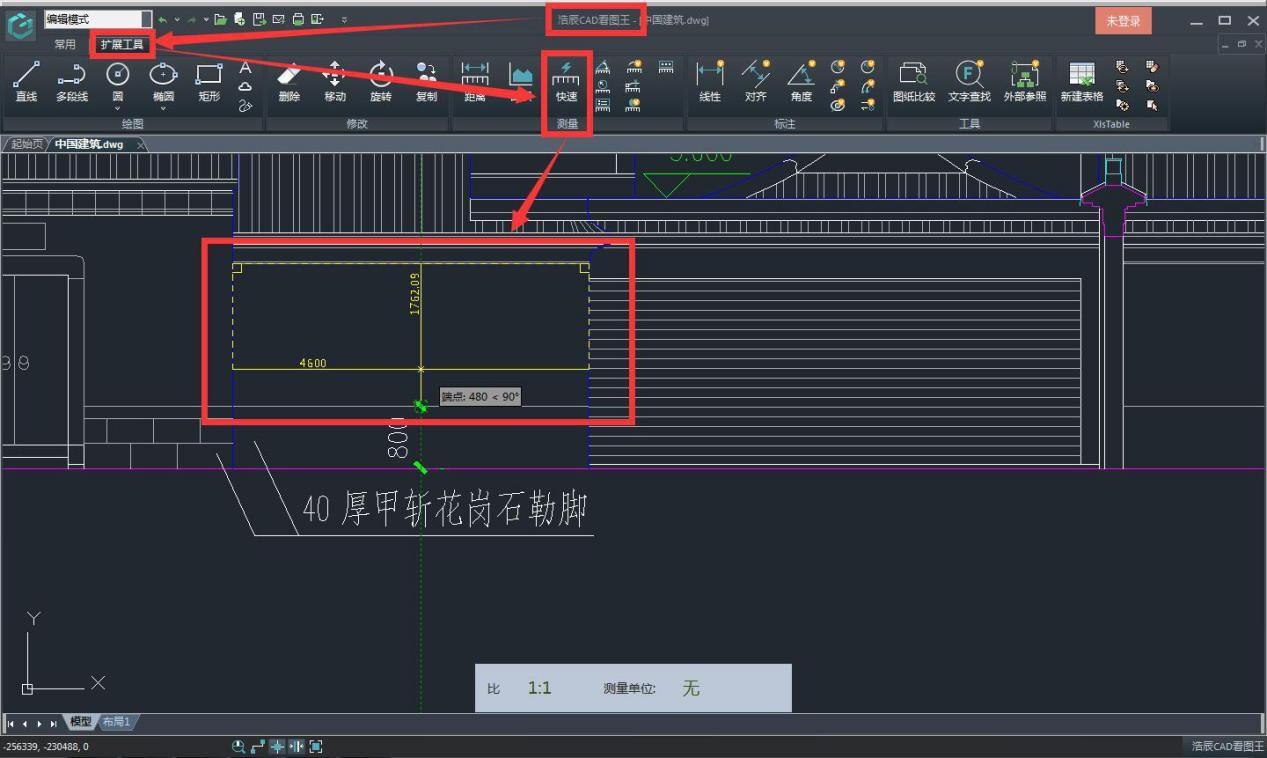Switch to the 扩展工具 ribbon tab
Screen dimensions: 1267x758
[120, 43]
